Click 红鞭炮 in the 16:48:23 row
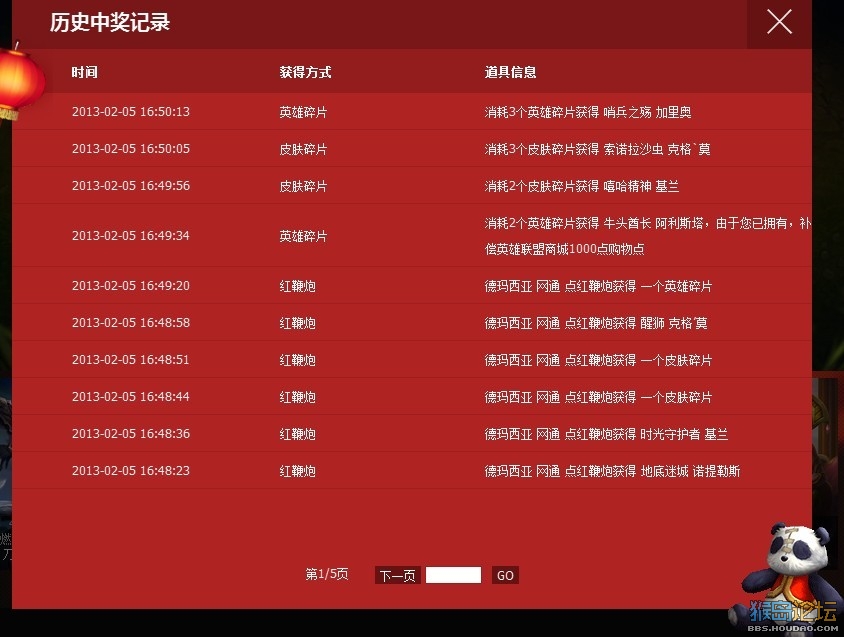This screenshot has height=637, width=844. click(297, 471)
